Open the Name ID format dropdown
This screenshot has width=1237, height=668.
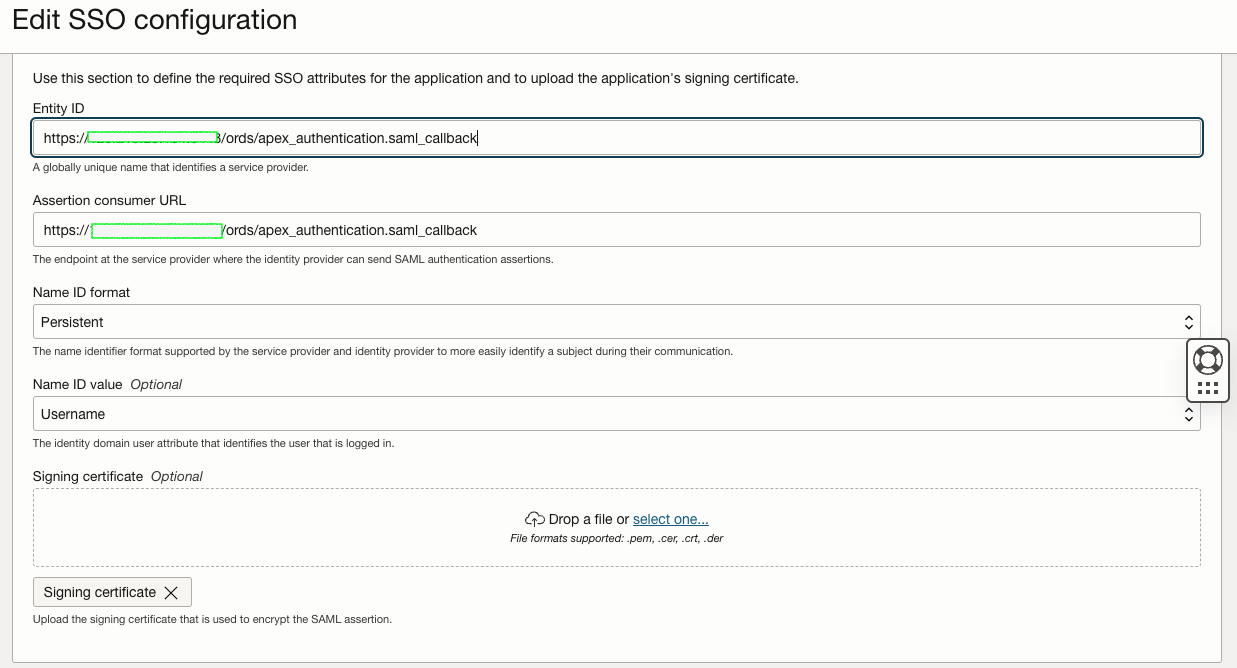coord(600,322)
